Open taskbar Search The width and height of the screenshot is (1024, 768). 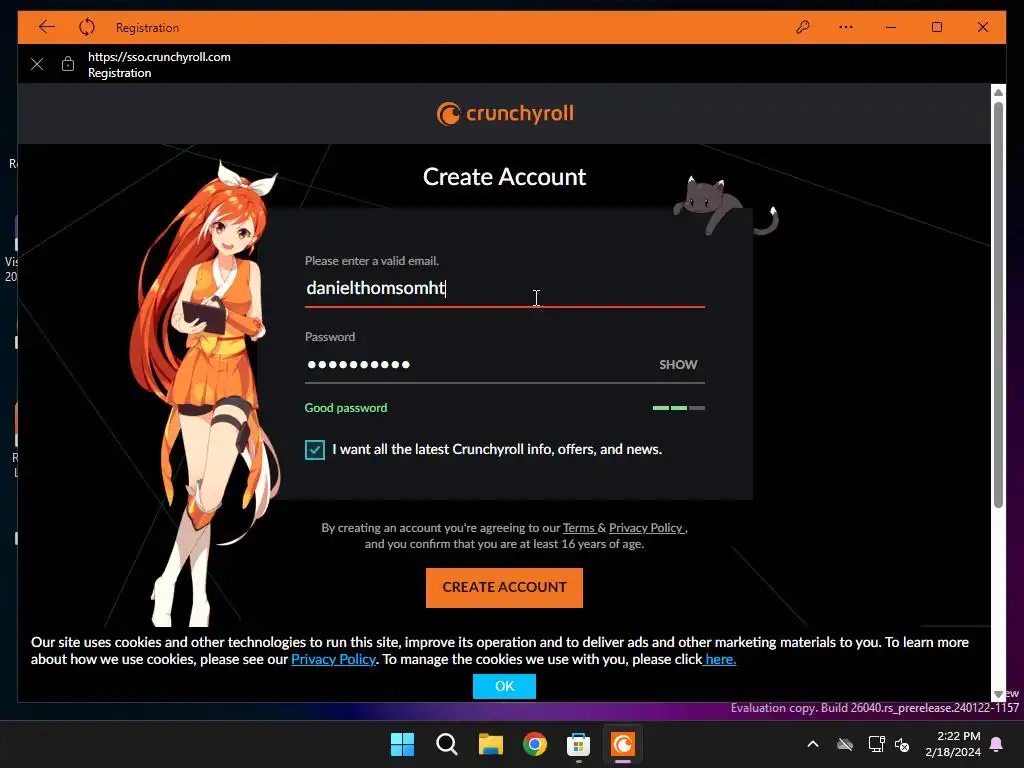(x=447, y=744)
